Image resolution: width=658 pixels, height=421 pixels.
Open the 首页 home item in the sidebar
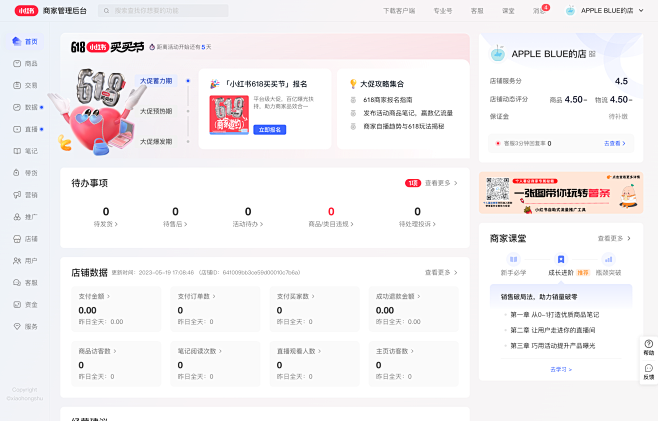click(26, 42)
